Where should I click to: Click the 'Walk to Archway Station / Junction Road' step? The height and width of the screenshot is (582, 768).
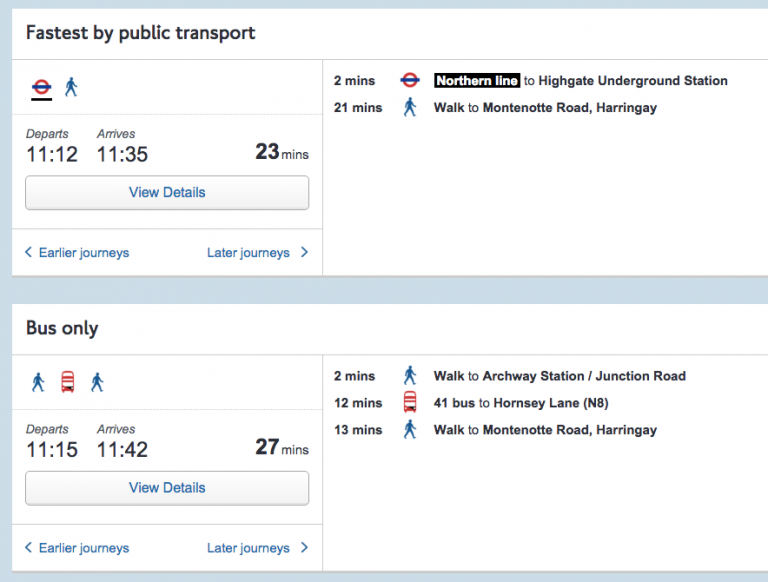tap(559, 376)
